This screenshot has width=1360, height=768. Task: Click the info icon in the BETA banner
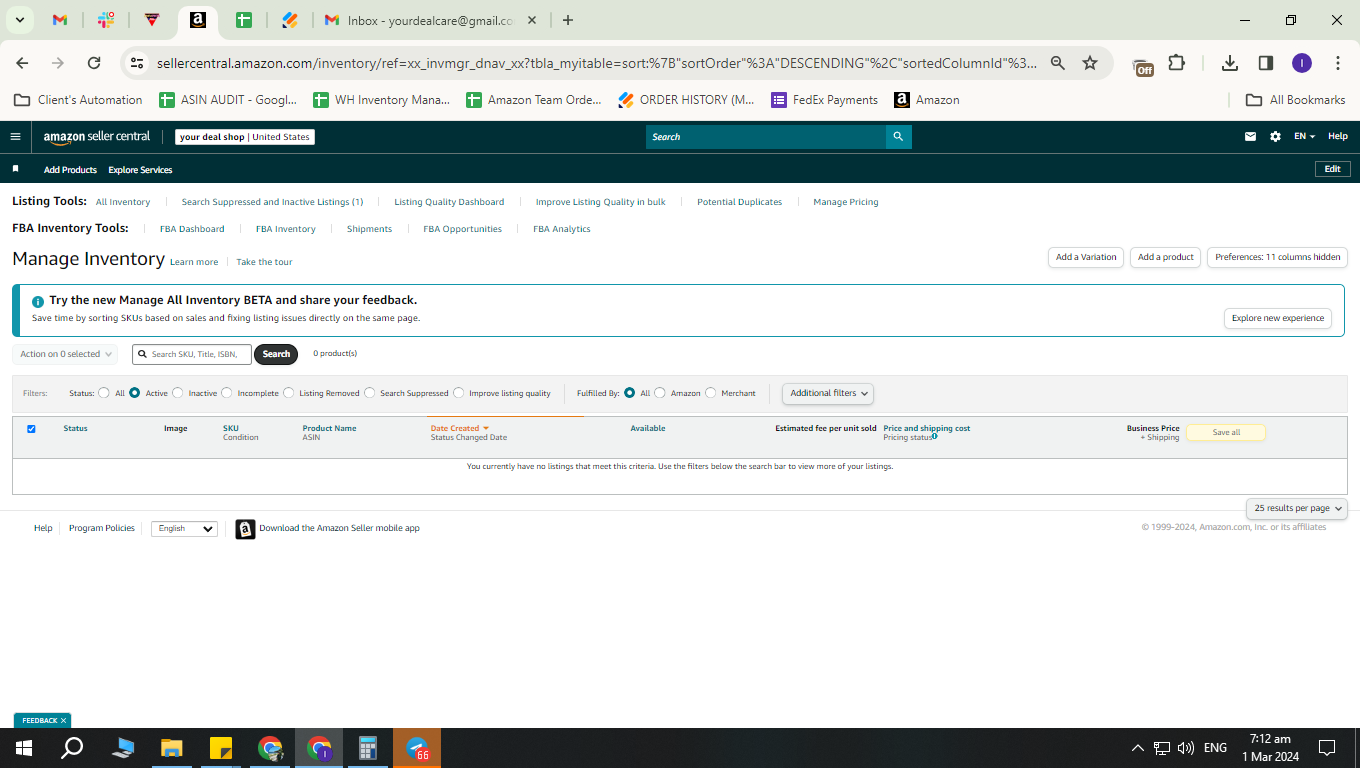(38, 301)
